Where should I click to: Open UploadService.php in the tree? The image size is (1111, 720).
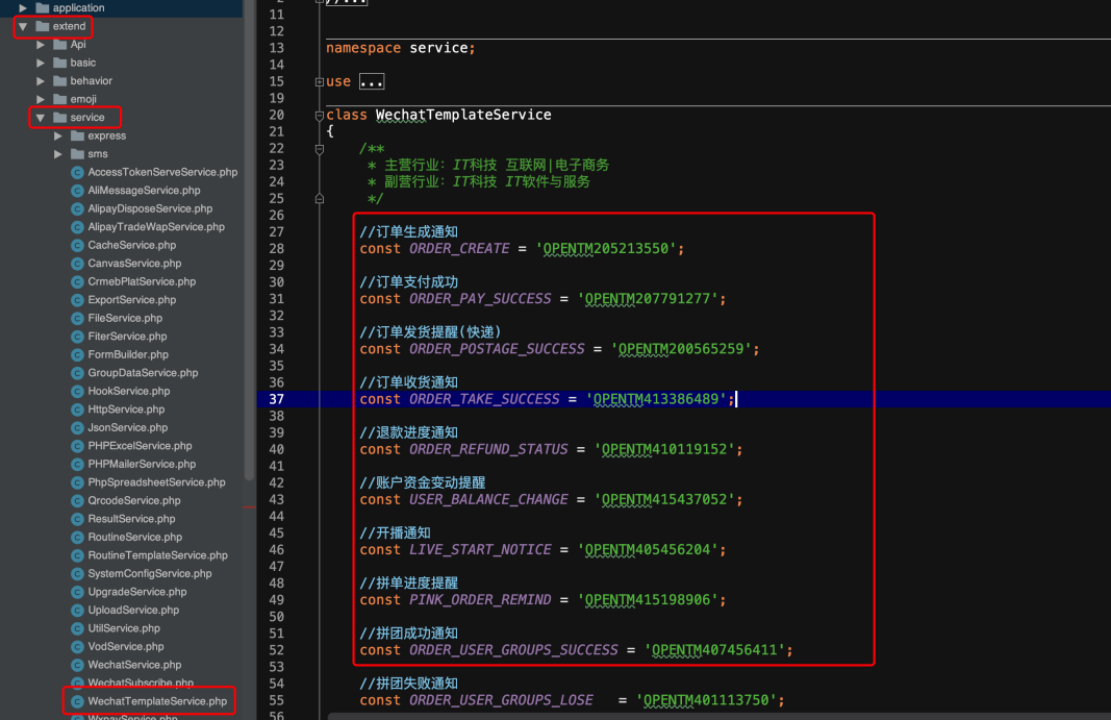[x=133, y=610]
